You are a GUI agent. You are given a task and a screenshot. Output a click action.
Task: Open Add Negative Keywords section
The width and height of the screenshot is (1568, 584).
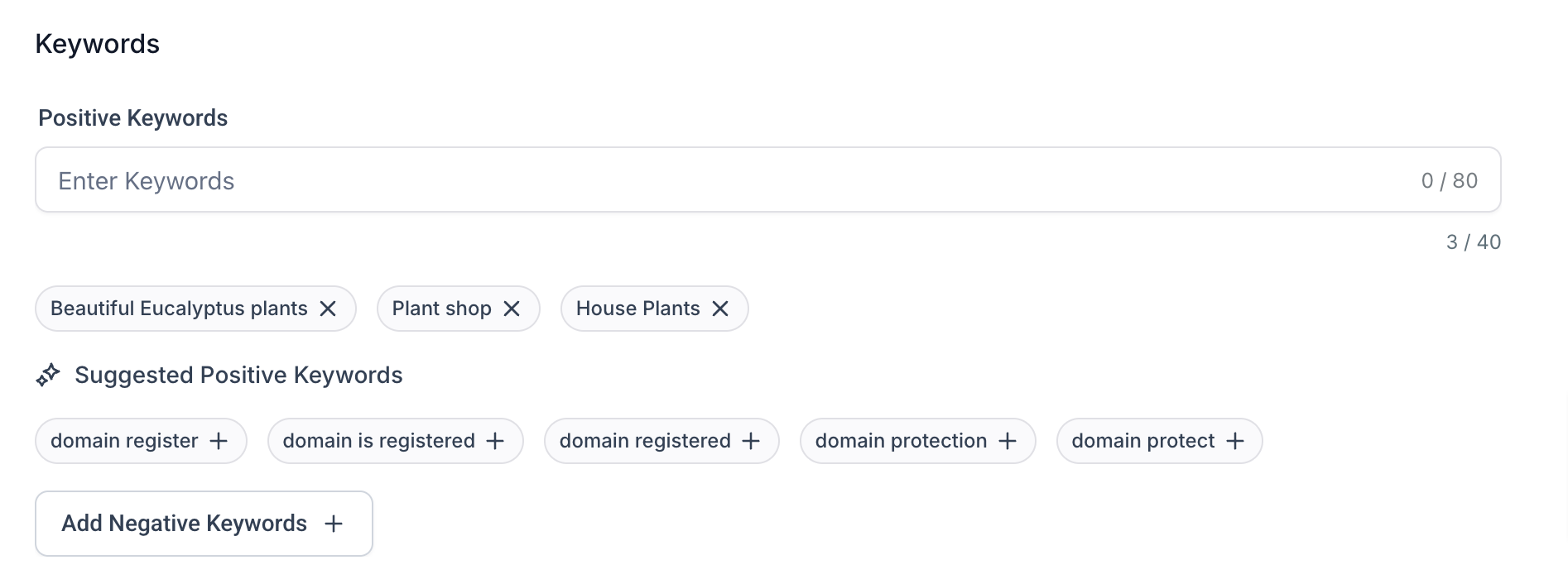[x=204, y=524]
